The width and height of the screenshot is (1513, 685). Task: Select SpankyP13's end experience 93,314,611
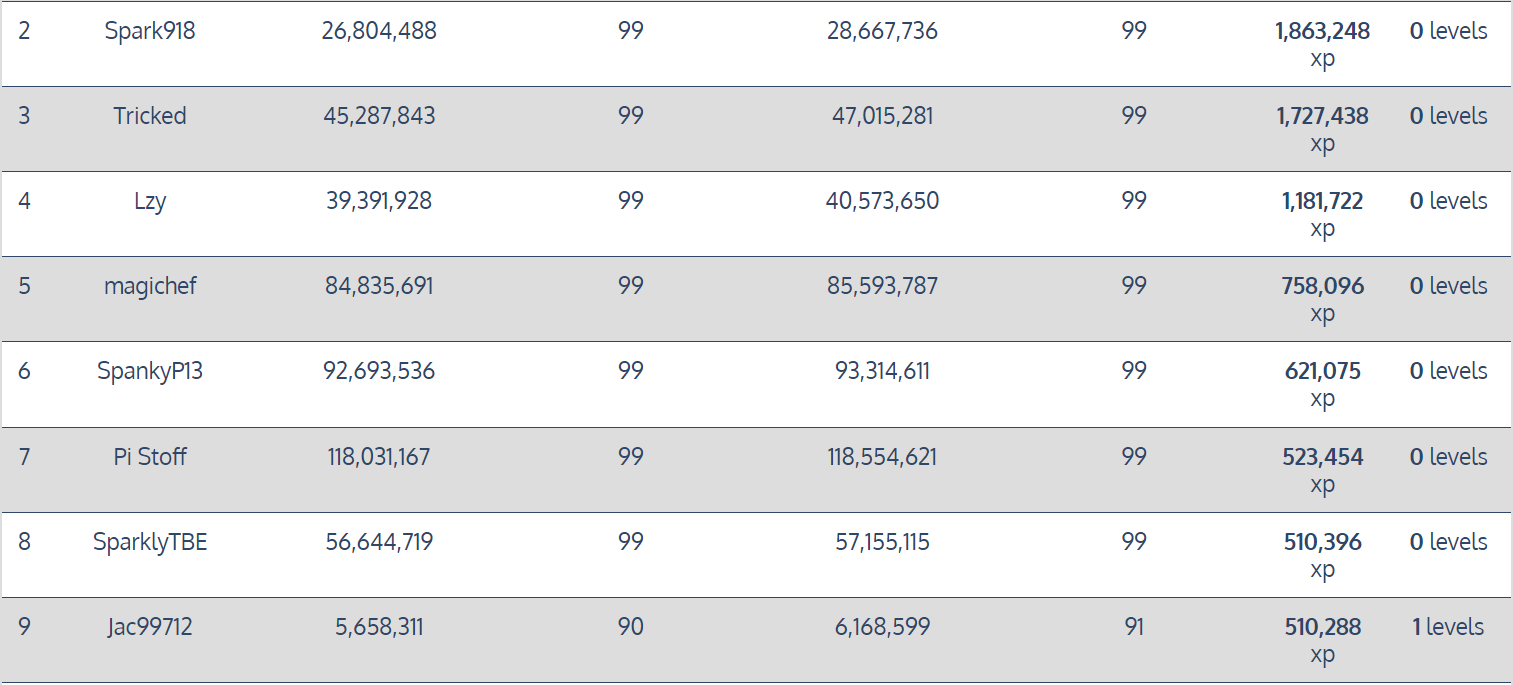(x=882, y=371)
